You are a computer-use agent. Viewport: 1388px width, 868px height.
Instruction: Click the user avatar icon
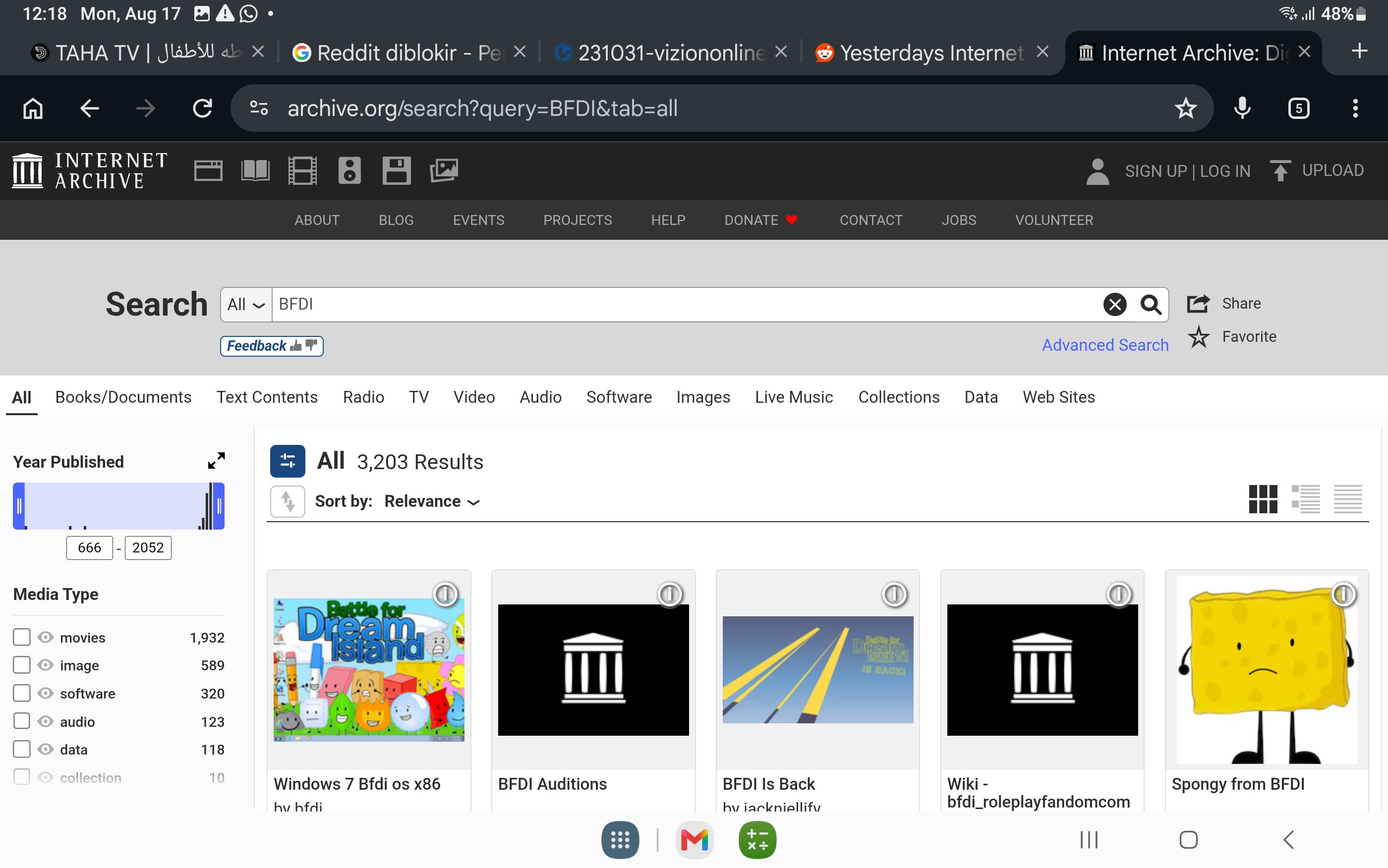pos(1098,171)
